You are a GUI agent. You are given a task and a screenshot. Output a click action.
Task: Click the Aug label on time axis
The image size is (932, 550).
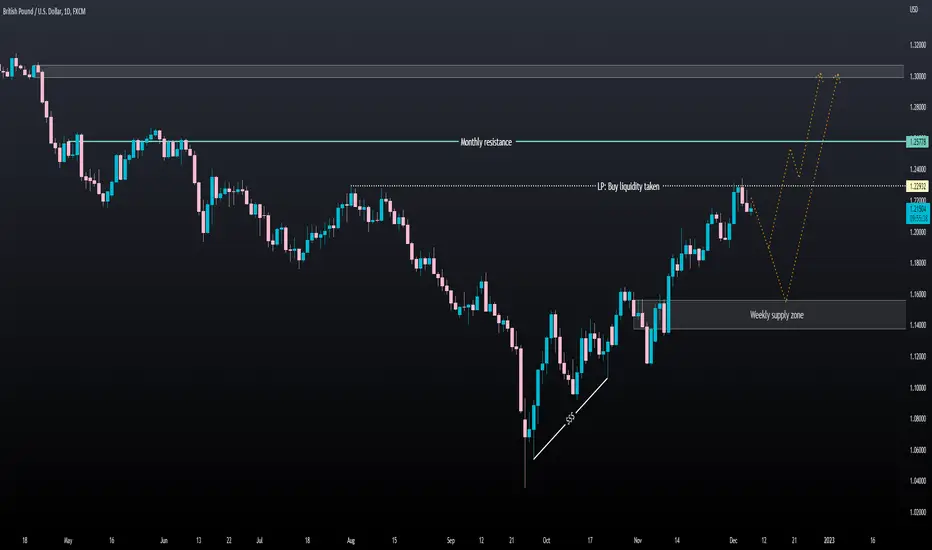click(351, 540)
